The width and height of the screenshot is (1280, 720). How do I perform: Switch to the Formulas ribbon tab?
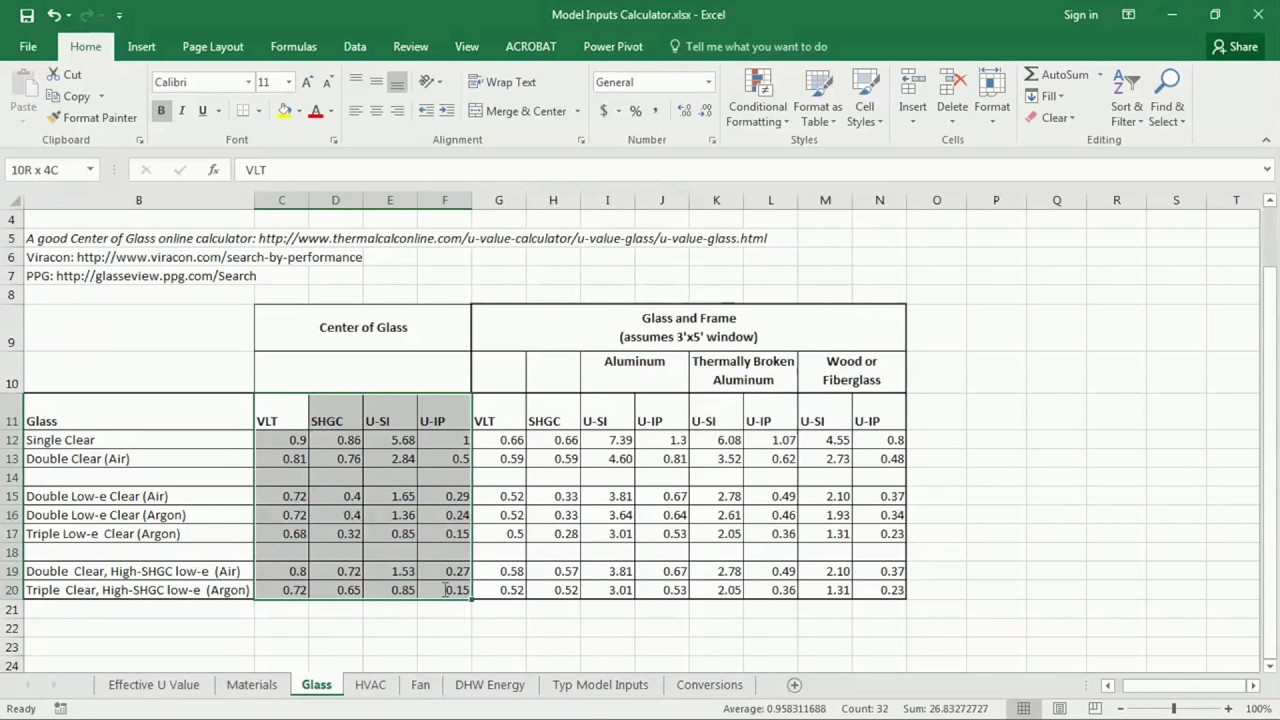click(x=293, y=47)
